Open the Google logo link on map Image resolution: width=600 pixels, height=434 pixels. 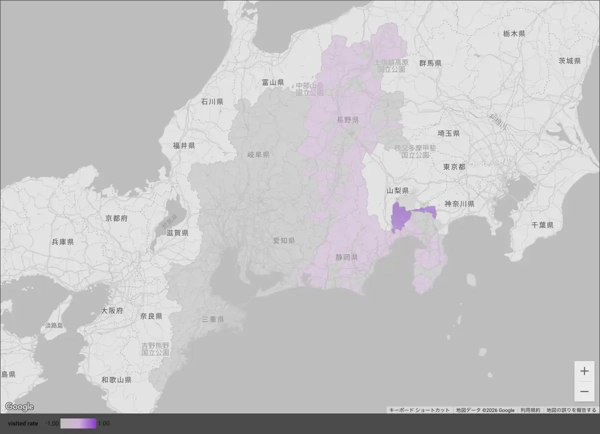[20, 406]
